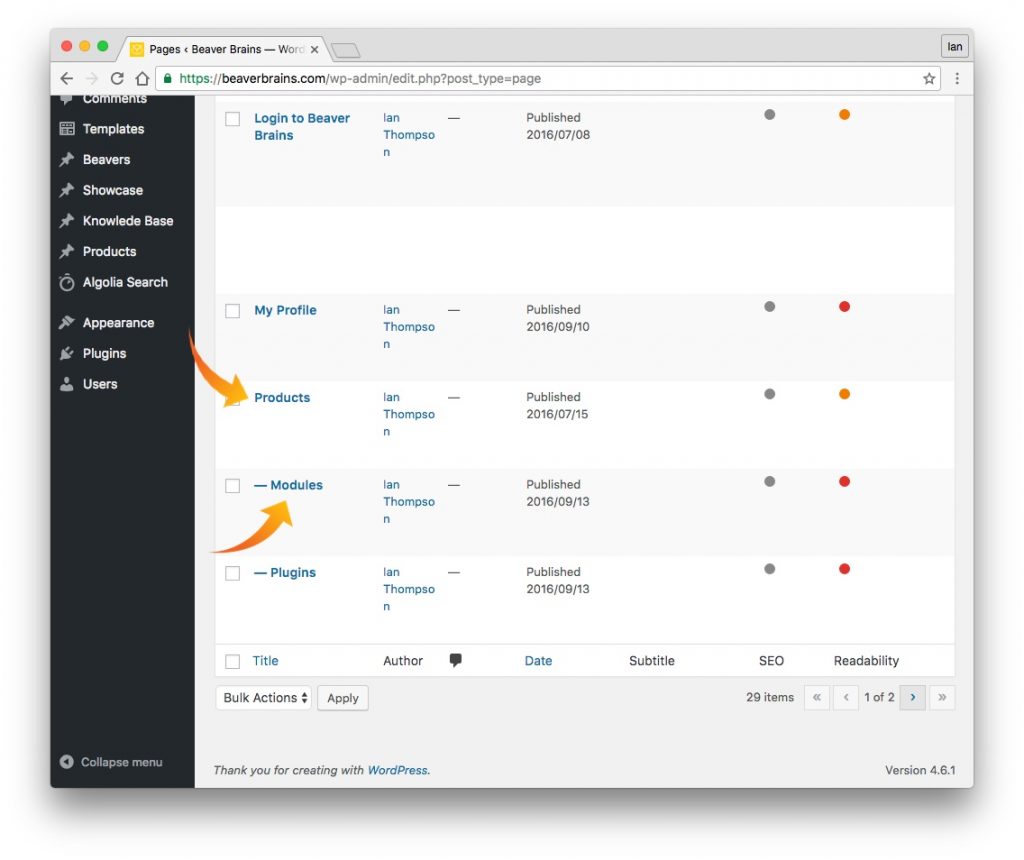Screen dimensions: 1024x860
Task: Select the Modules page checkbox
Action: (232, 486)
